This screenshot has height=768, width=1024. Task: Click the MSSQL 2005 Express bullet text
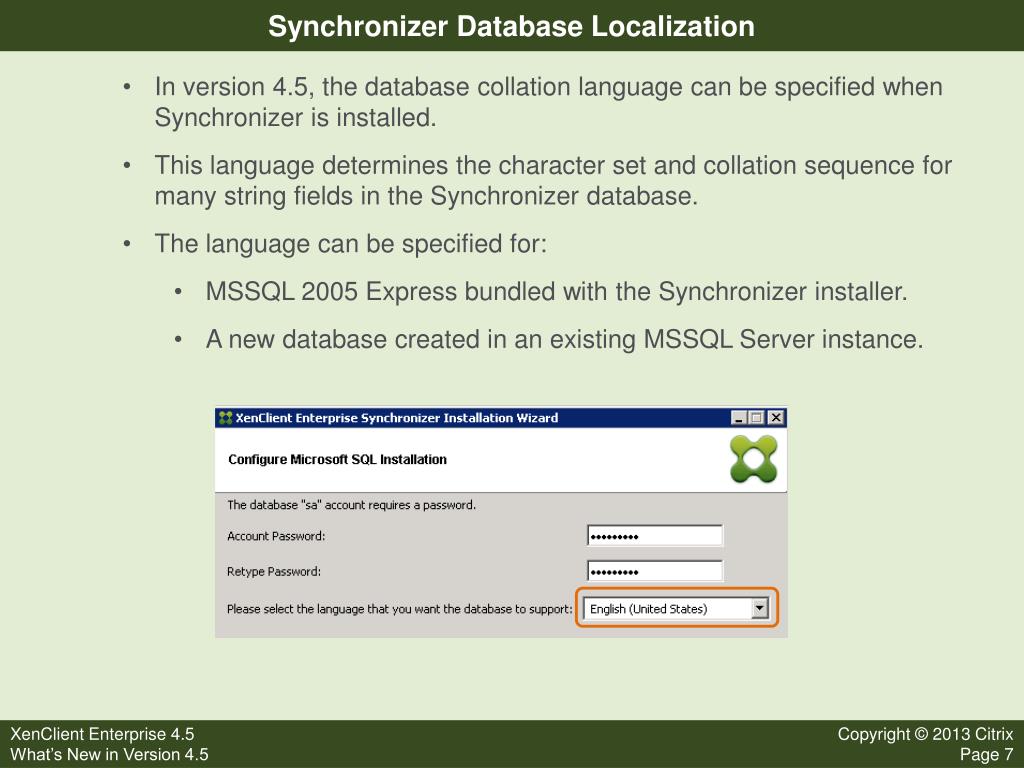(556, 292)
